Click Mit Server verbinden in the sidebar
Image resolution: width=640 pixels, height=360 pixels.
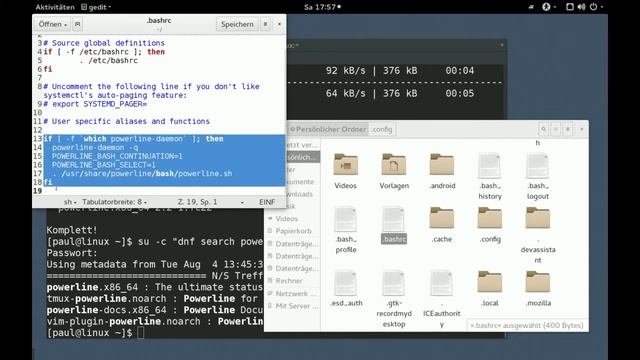(x=292, y=306)
